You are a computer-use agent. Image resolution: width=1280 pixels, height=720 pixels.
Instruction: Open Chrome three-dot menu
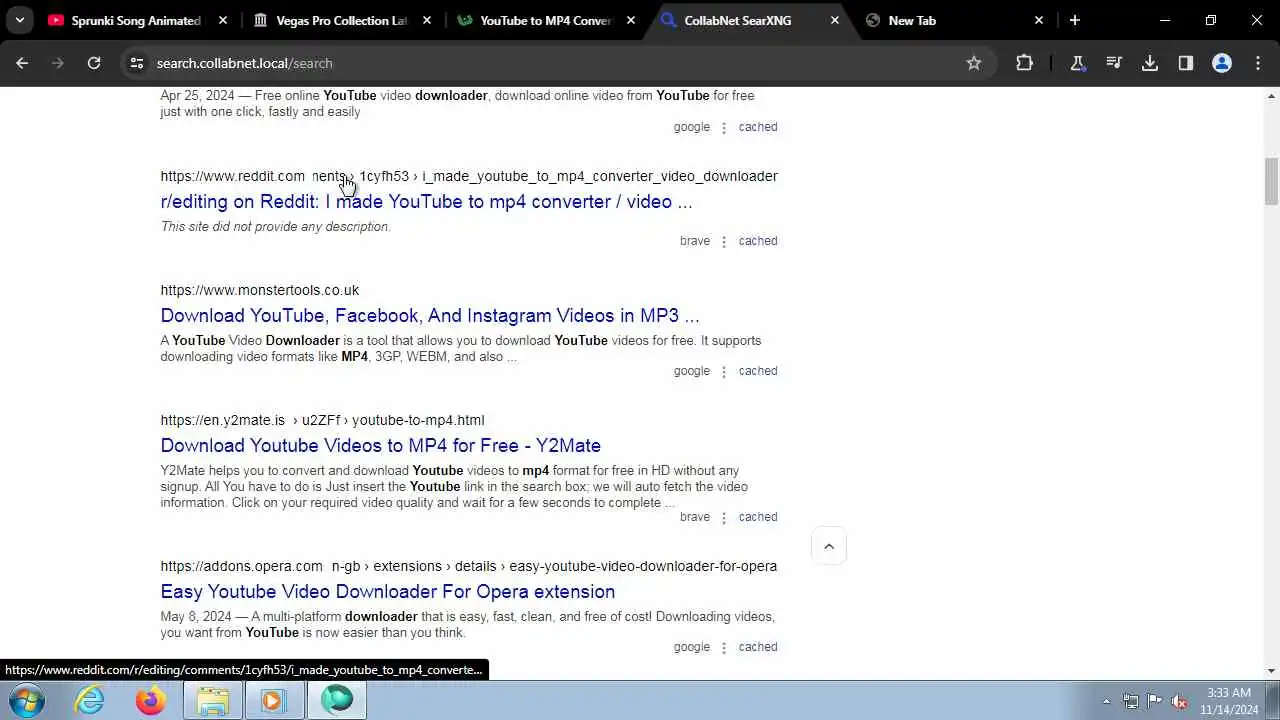[x=1258, y=63]
